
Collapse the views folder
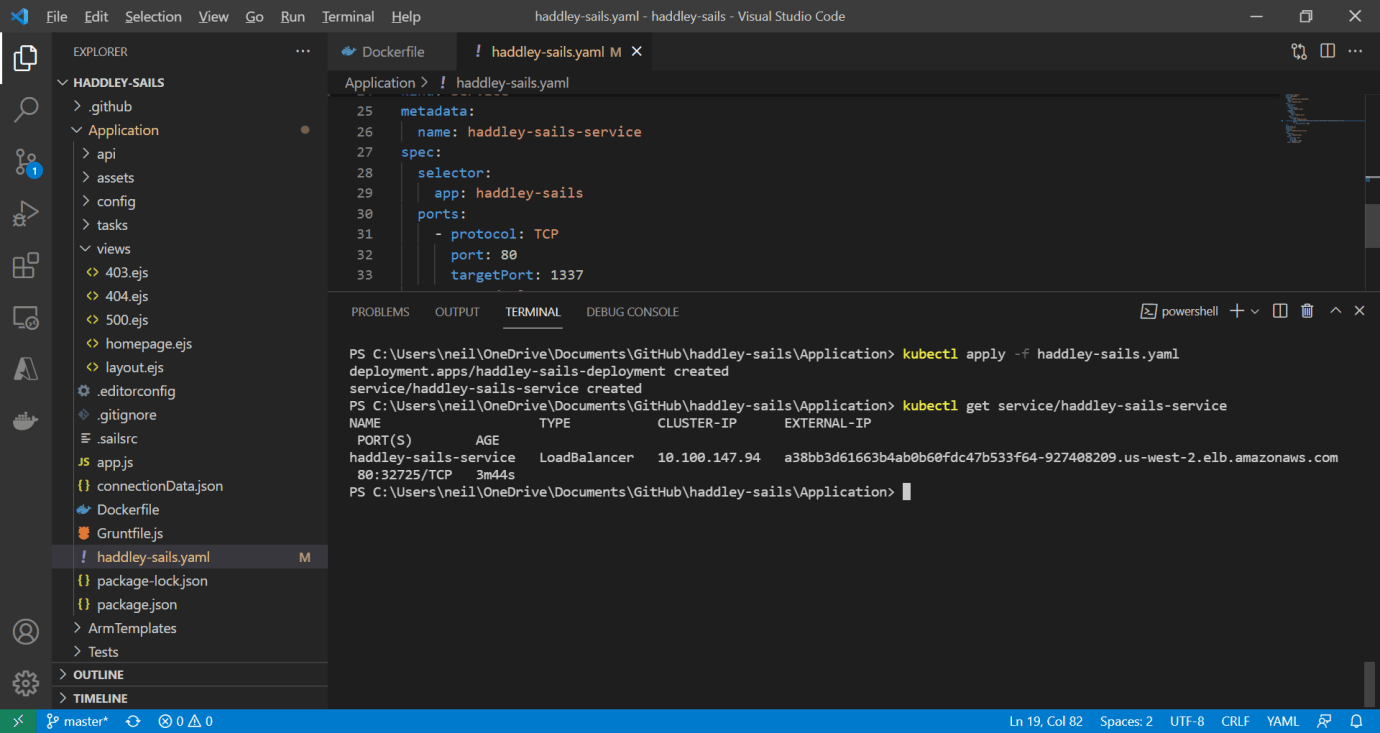[113, 249]
